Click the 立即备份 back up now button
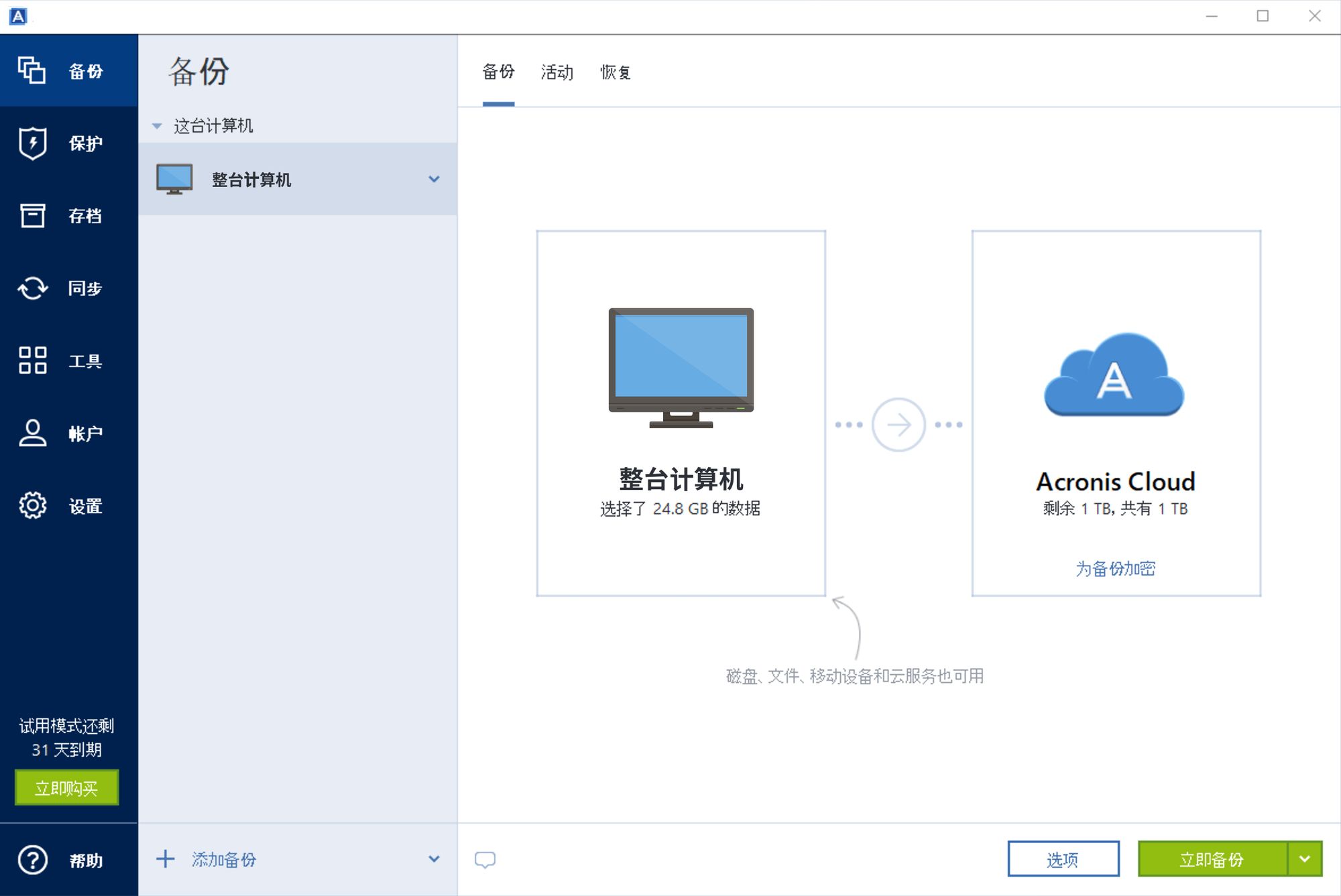The image size is (1341, 896). tap(1212, 859)
